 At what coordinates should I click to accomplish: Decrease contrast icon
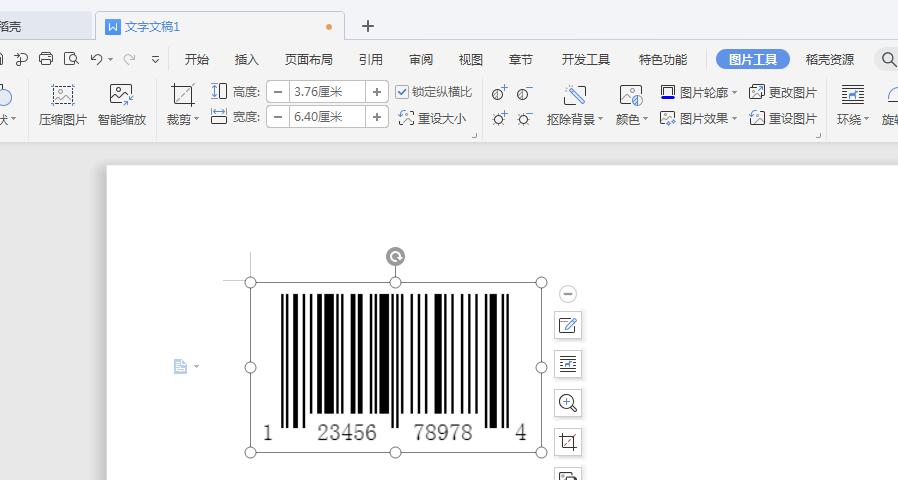click(523, 93)
